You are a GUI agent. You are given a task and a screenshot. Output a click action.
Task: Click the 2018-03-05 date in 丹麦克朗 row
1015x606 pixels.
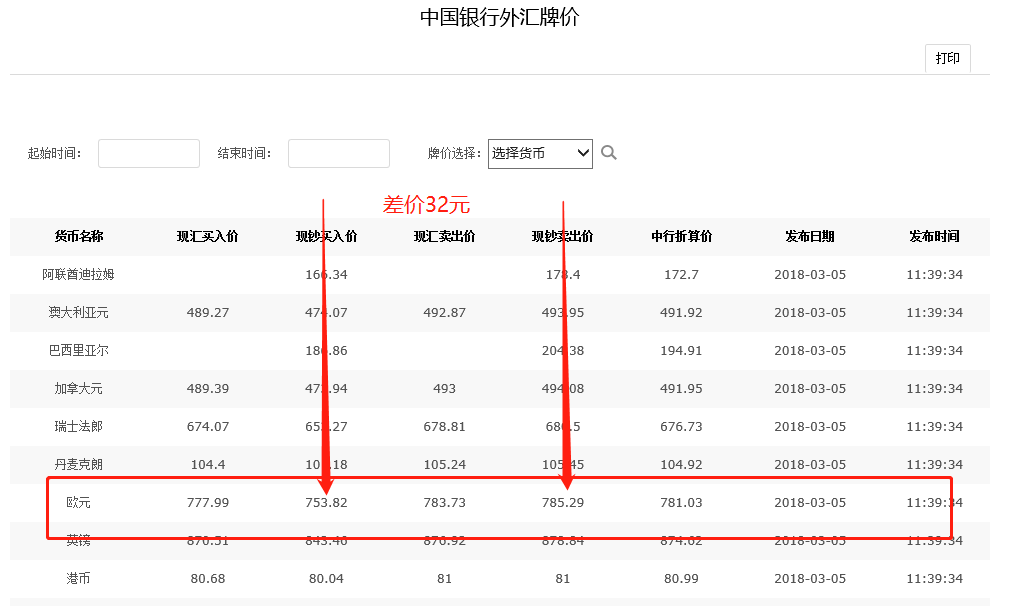pyautogui.click(x=810, y=464)
